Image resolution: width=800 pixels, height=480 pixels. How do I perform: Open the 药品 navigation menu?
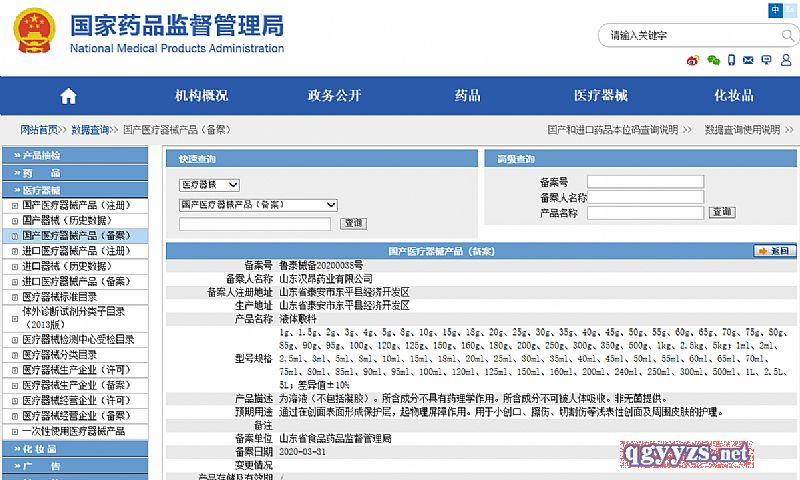[467, 96]
